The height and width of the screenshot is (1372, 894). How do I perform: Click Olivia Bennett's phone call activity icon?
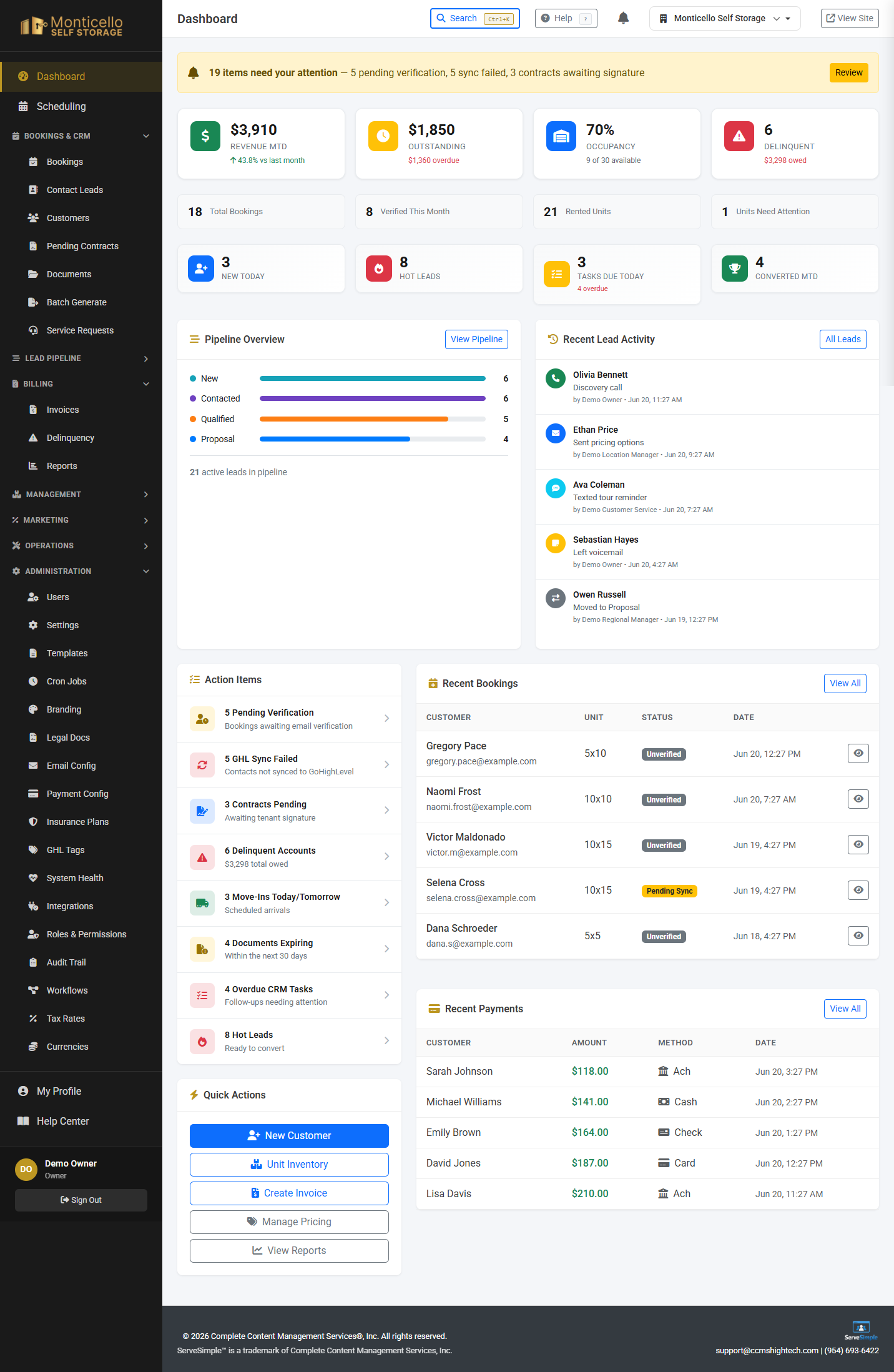(556, 378)
